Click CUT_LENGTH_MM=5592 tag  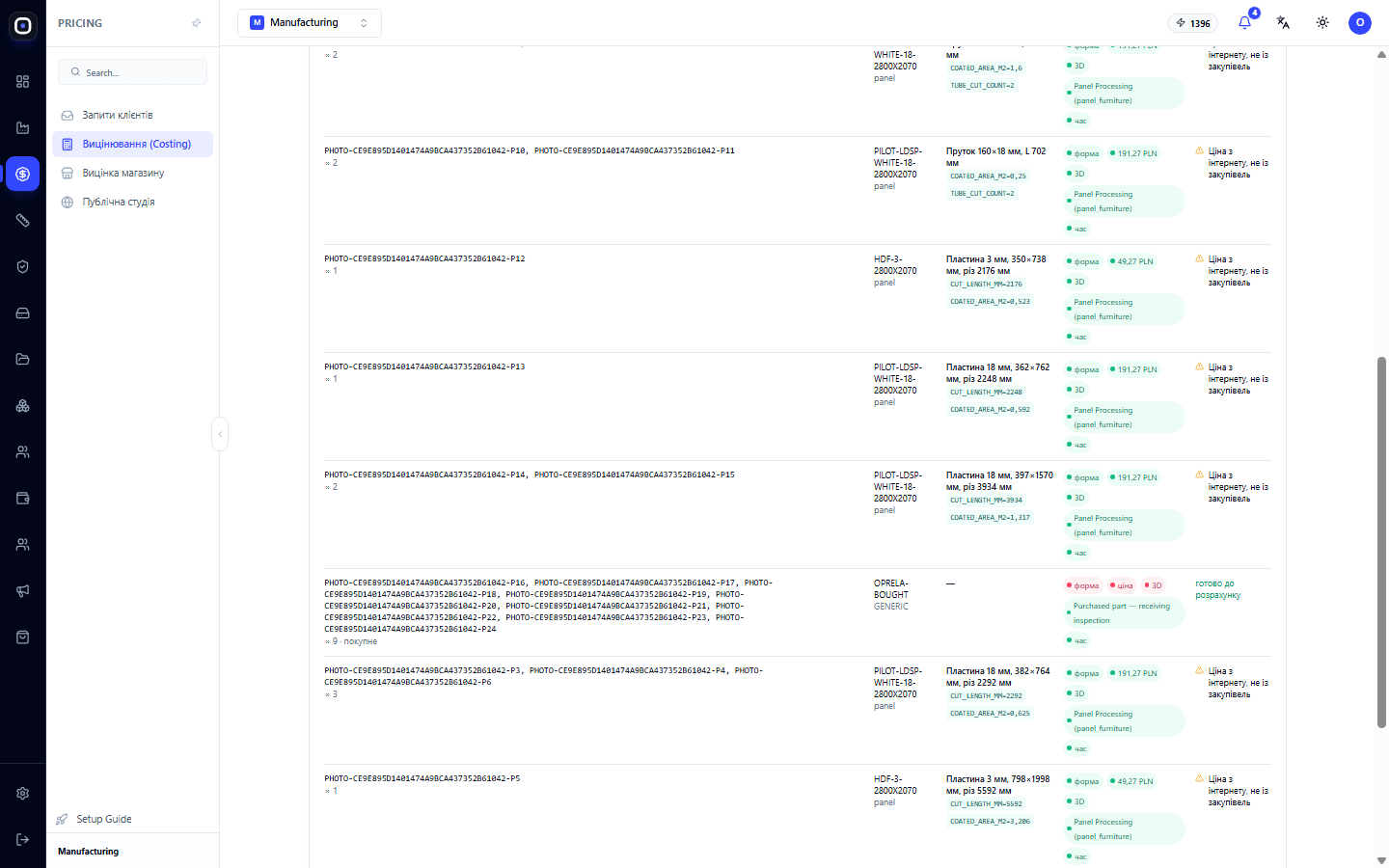point(986,803)
